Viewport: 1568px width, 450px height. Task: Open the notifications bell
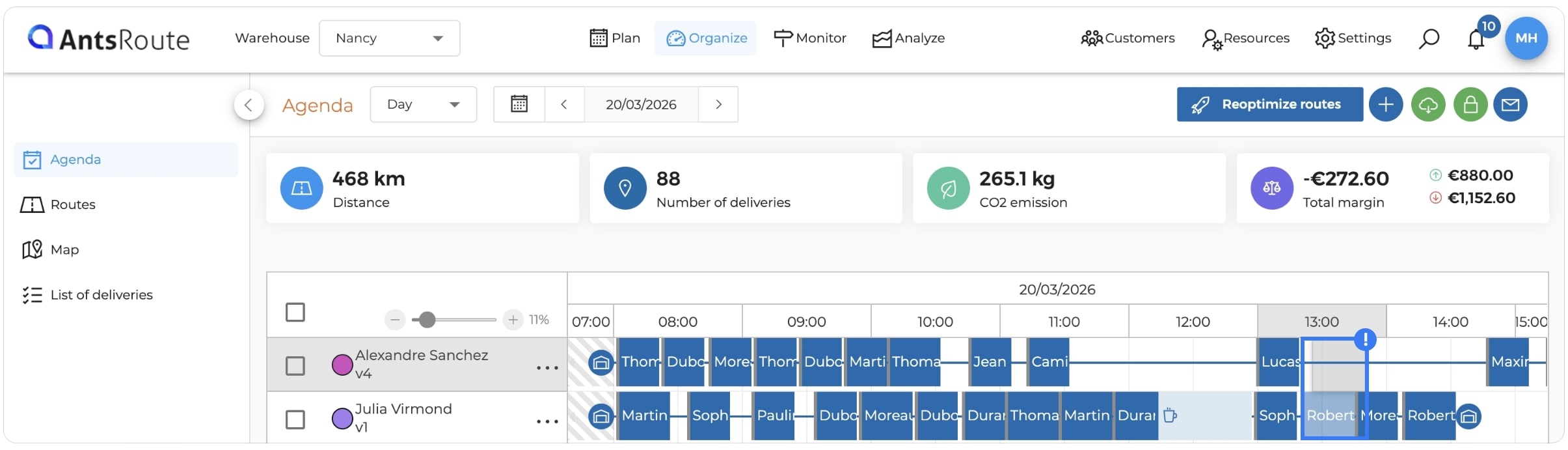tap(1476, 39)
